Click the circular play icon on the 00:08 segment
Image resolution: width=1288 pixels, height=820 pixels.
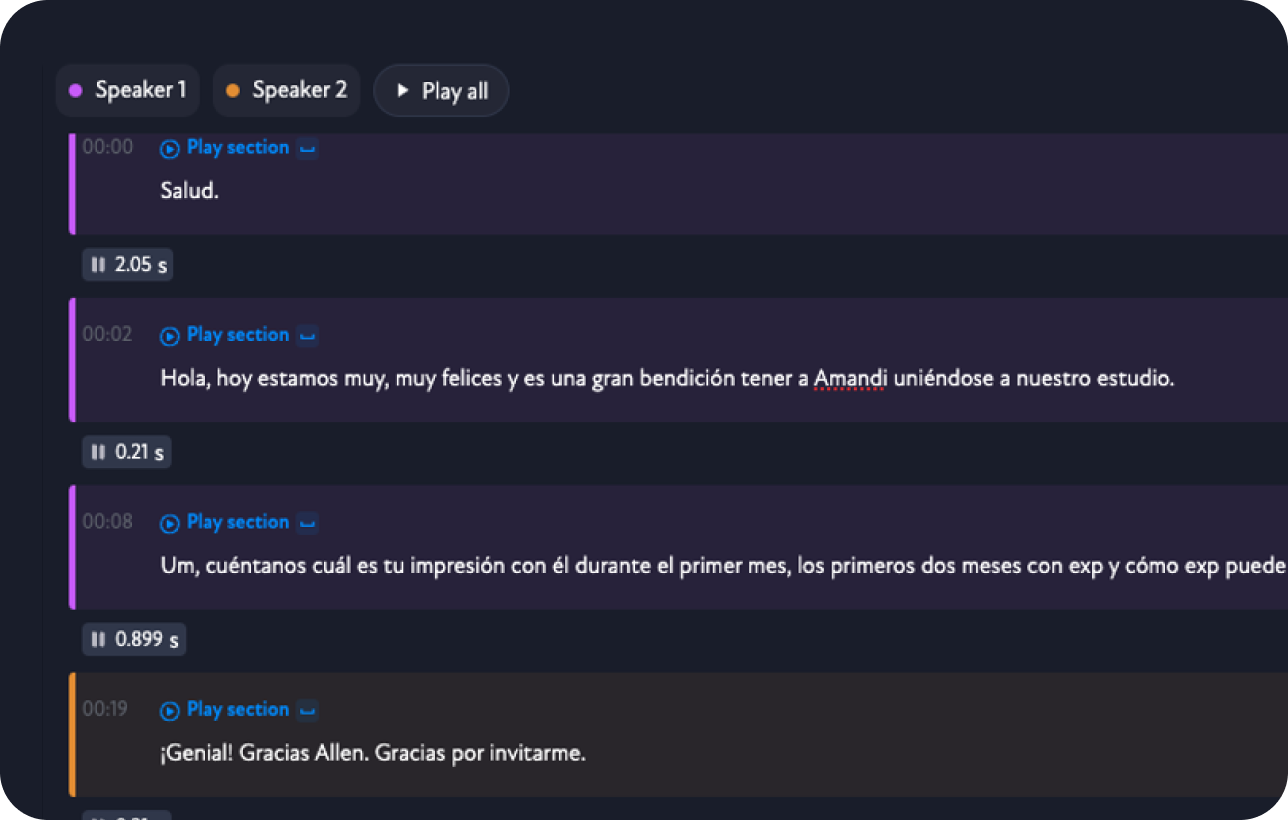[170, 522]
